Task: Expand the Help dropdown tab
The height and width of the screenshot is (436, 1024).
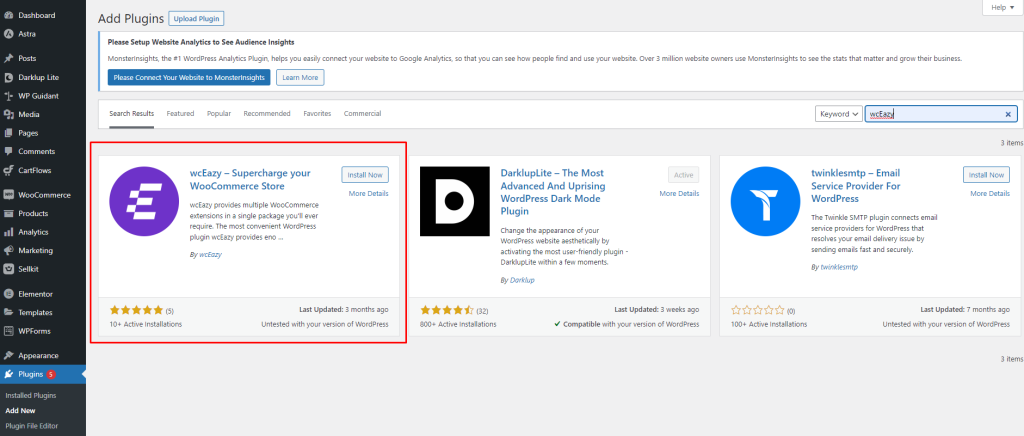Action: [x=1001, y=7]
